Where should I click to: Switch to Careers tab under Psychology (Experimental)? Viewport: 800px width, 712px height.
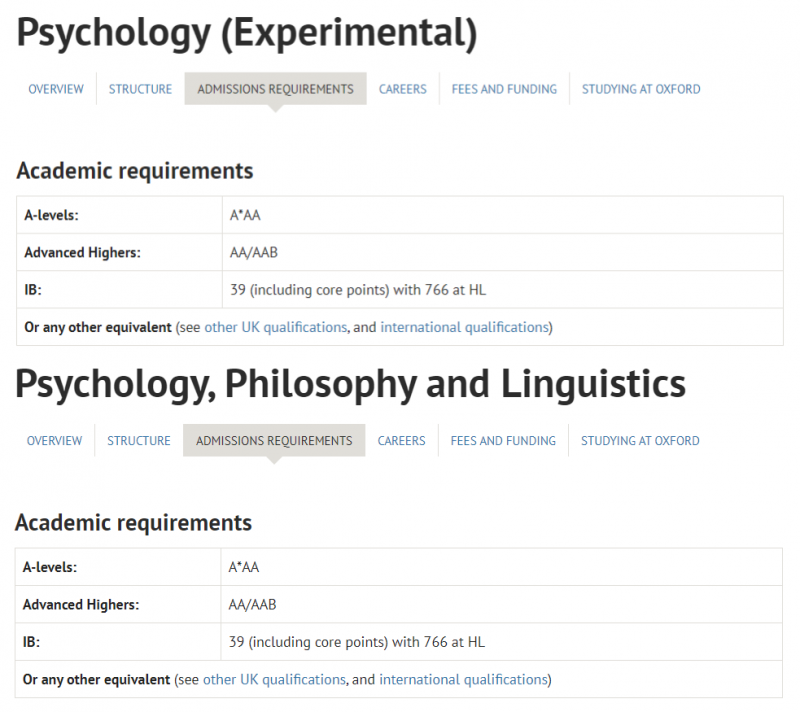(x=403, y=89)
